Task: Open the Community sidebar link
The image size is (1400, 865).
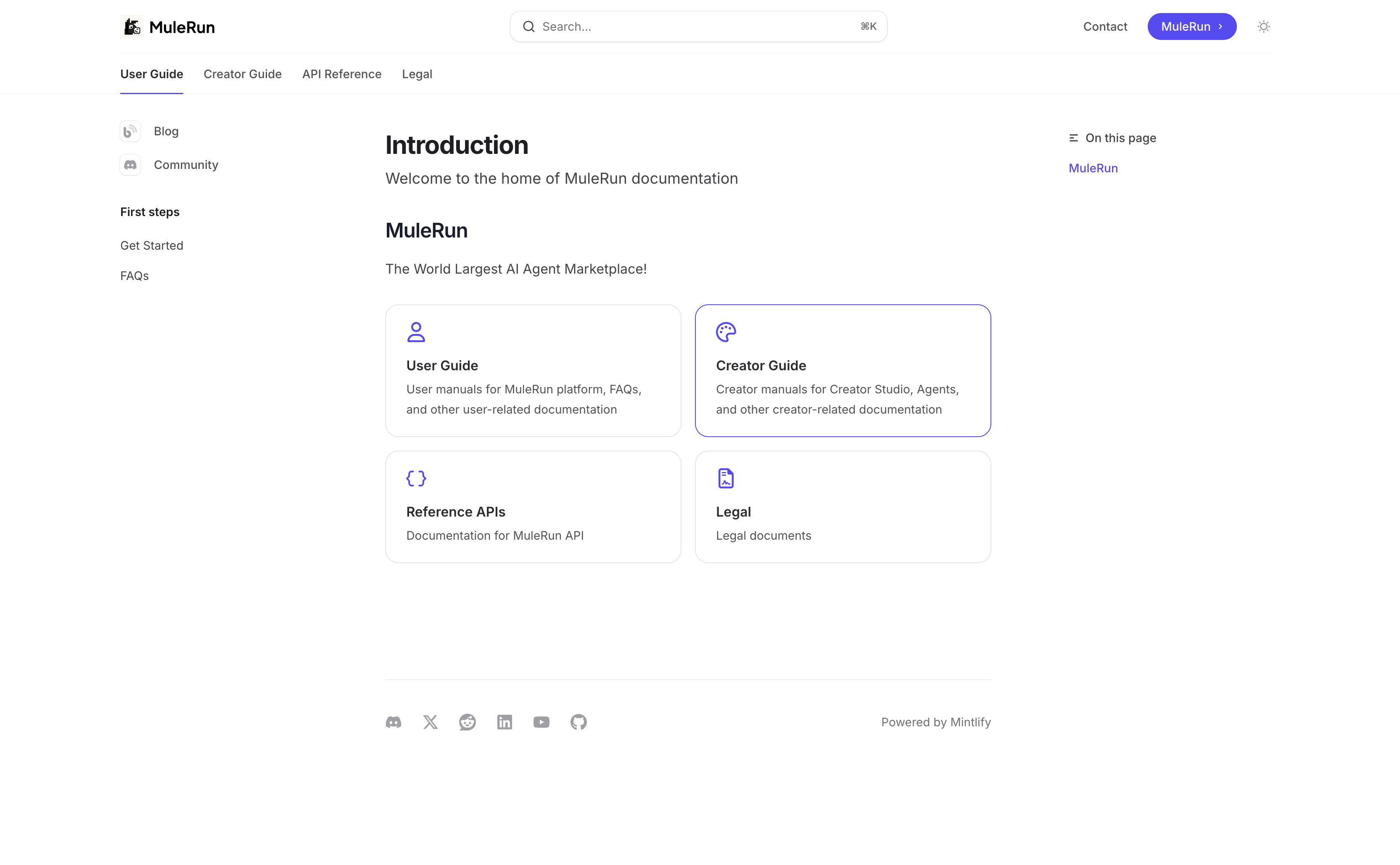Action: [x=186, y=165]
